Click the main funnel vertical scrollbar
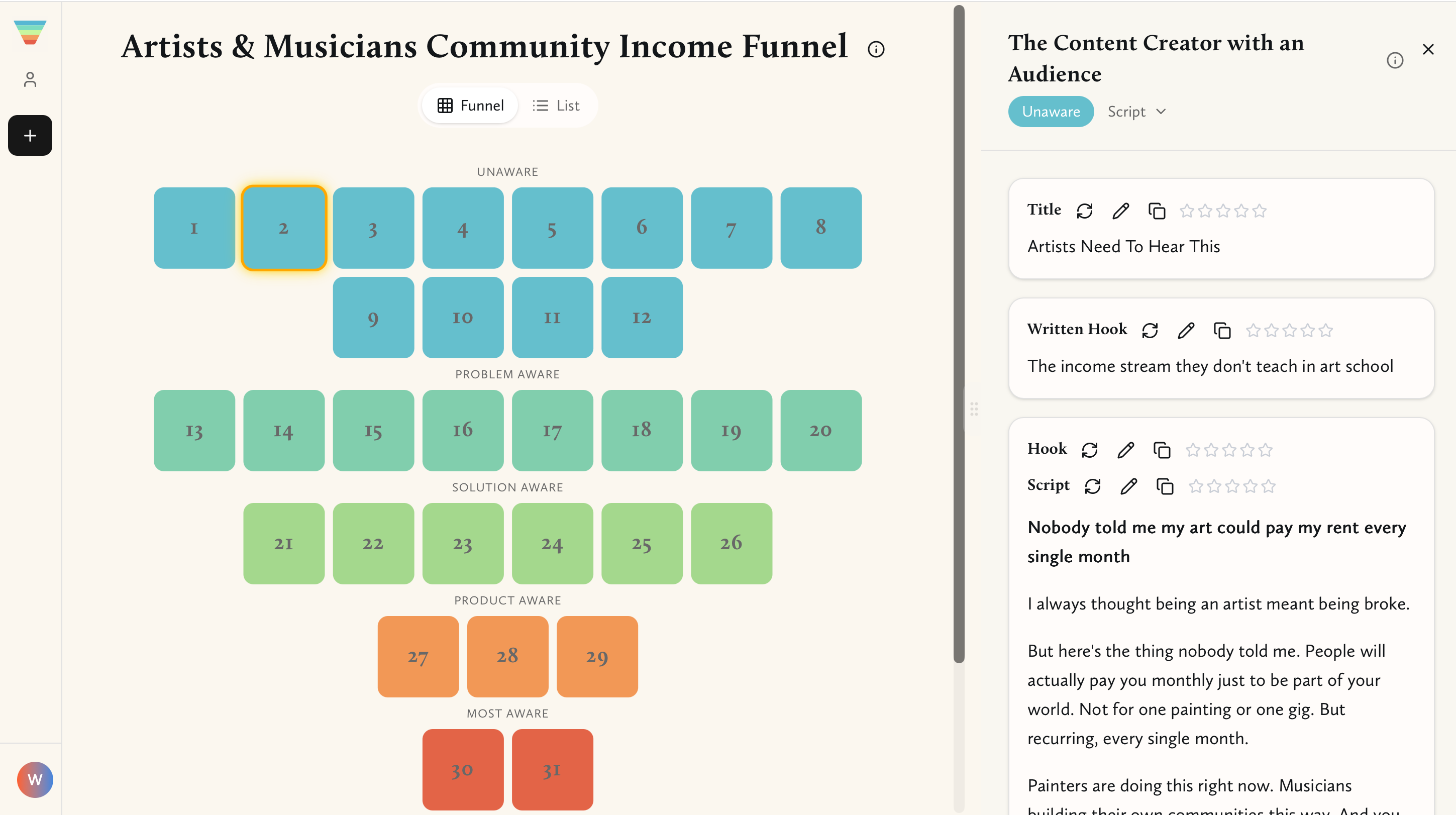Viewport: 1456px width, 815px height. pyautogui.click(x=959, y=334)
